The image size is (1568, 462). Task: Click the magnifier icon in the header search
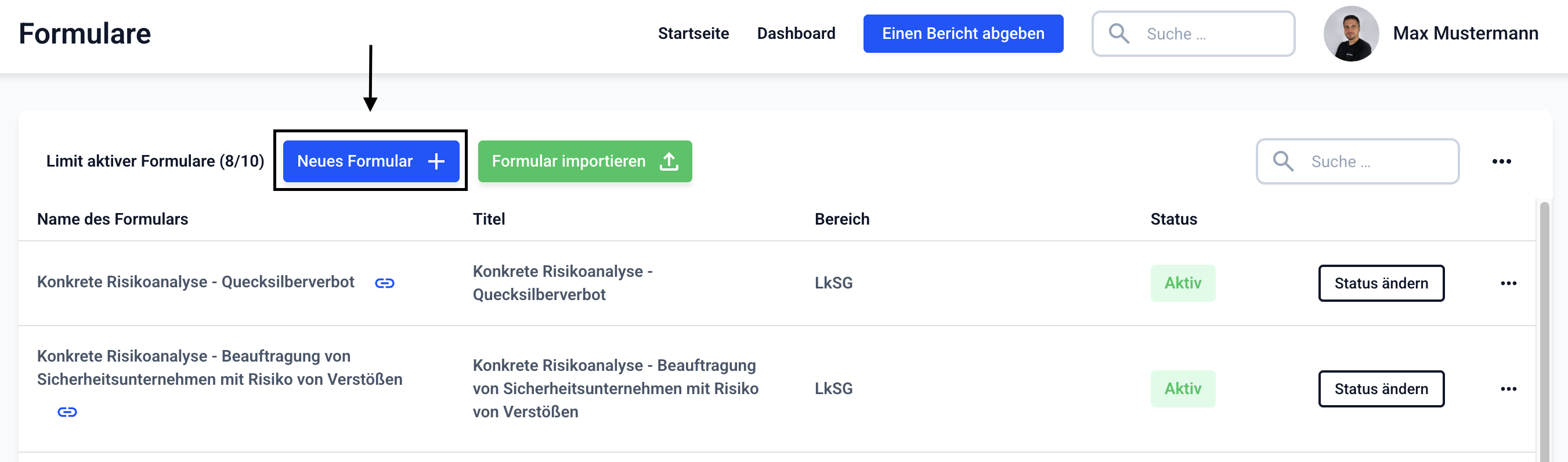[x=1118, y=34]
